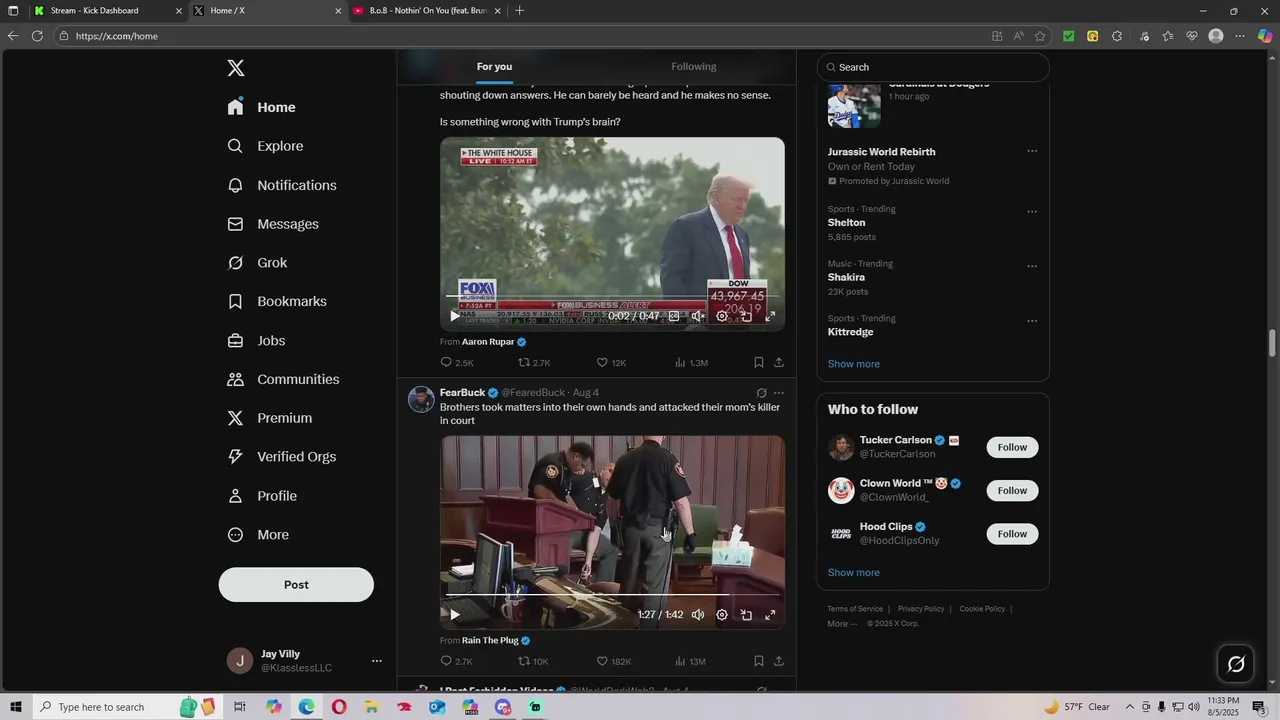Click the Post button
1280x720 pixels.
pos(296,585)
